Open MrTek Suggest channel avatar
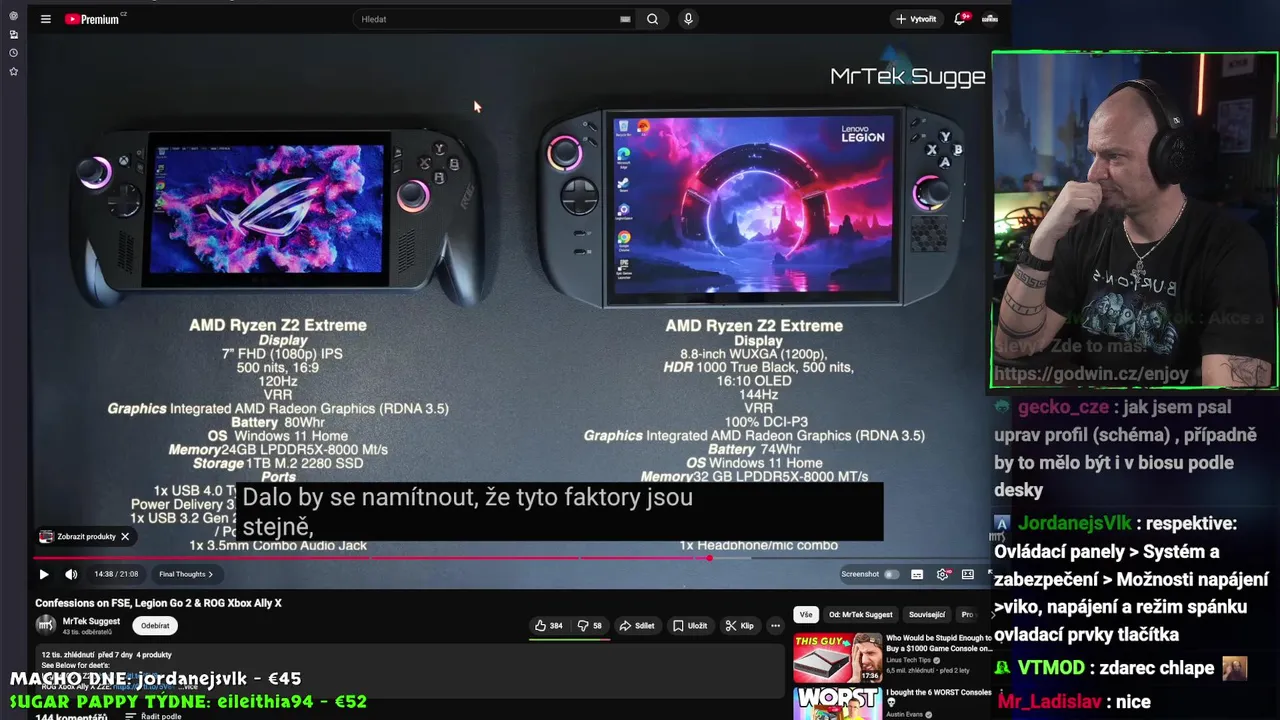 point(46,625)
